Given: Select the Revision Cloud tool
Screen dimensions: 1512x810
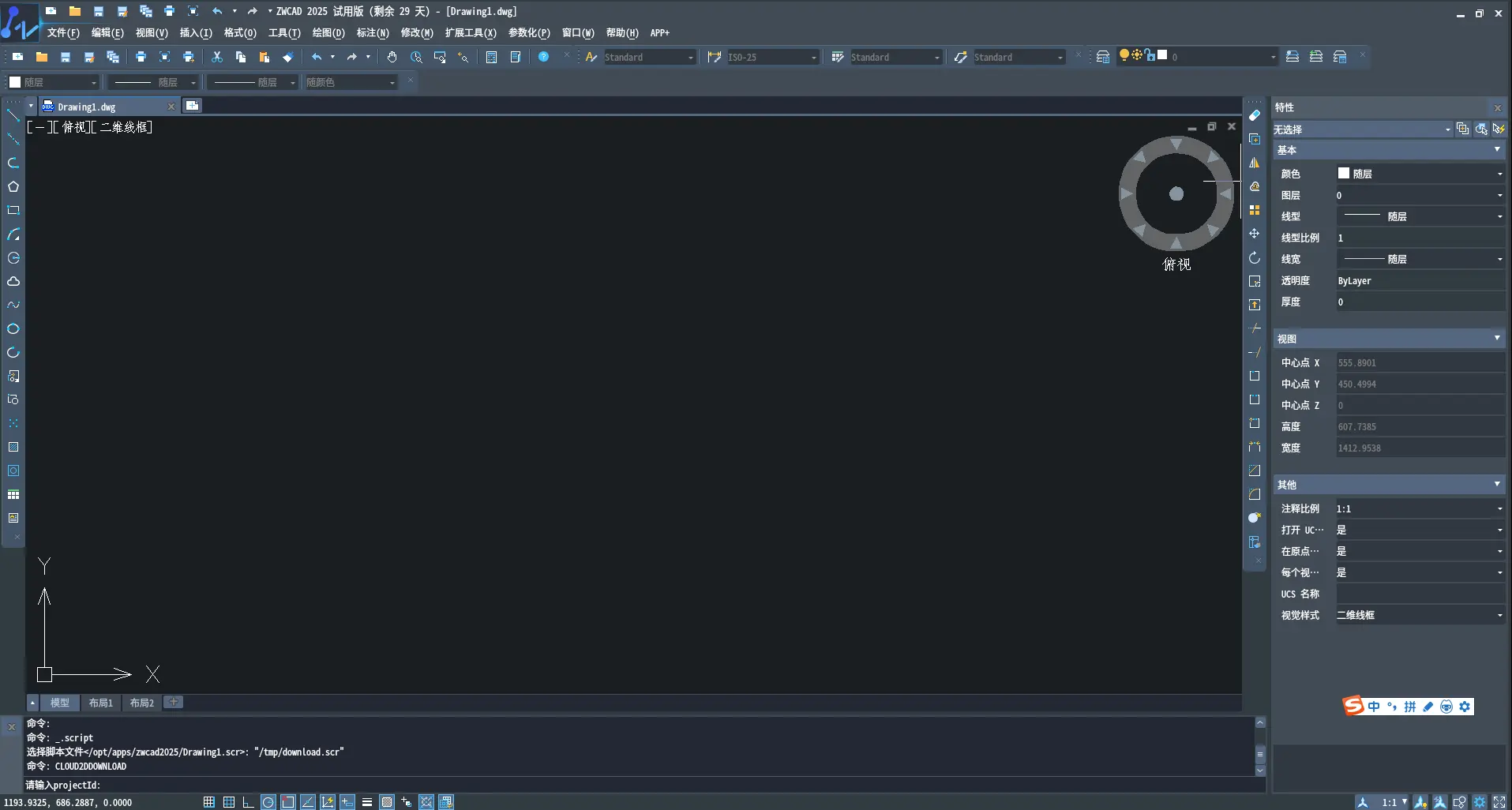Looking at the screenshot, I should tap(13, 282).
